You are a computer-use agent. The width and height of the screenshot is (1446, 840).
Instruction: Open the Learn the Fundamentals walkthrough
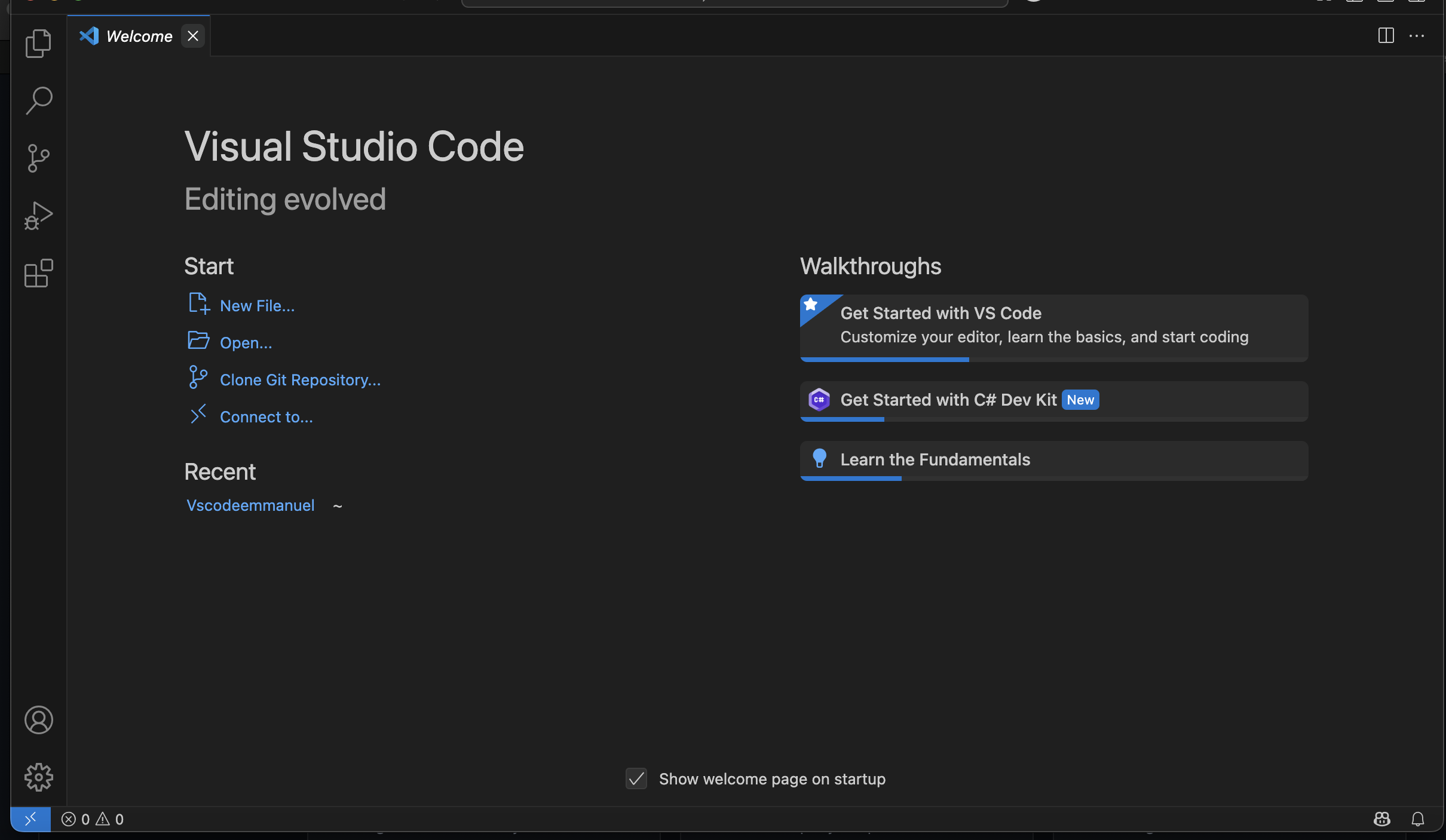tap(1054, 461)
